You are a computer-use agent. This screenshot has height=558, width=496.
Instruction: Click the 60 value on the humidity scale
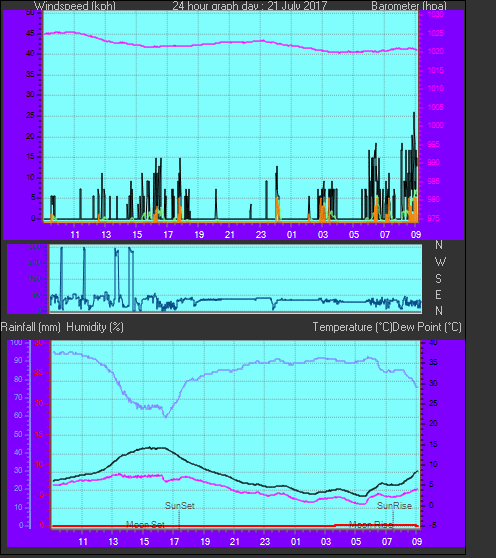tap(18, 415)
